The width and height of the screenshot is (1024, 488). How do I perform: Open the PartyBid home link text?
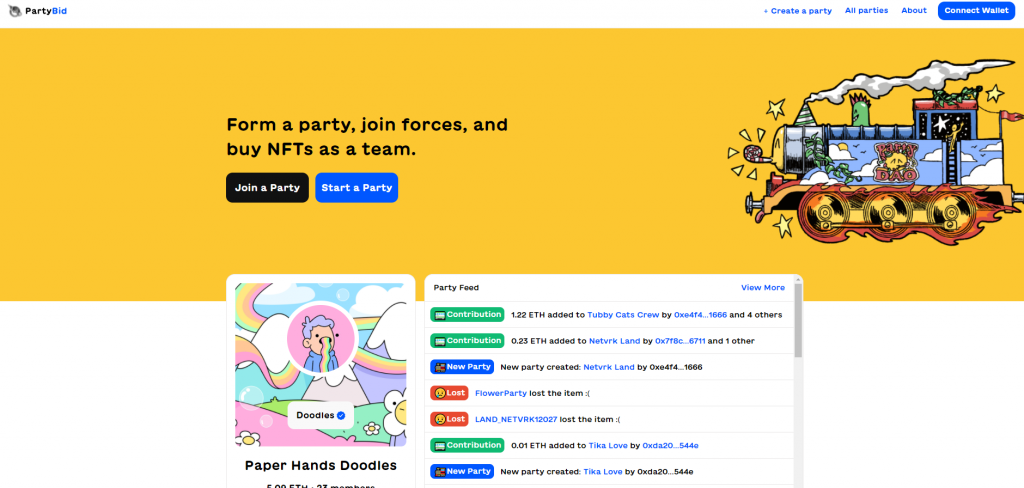[46, 11]
